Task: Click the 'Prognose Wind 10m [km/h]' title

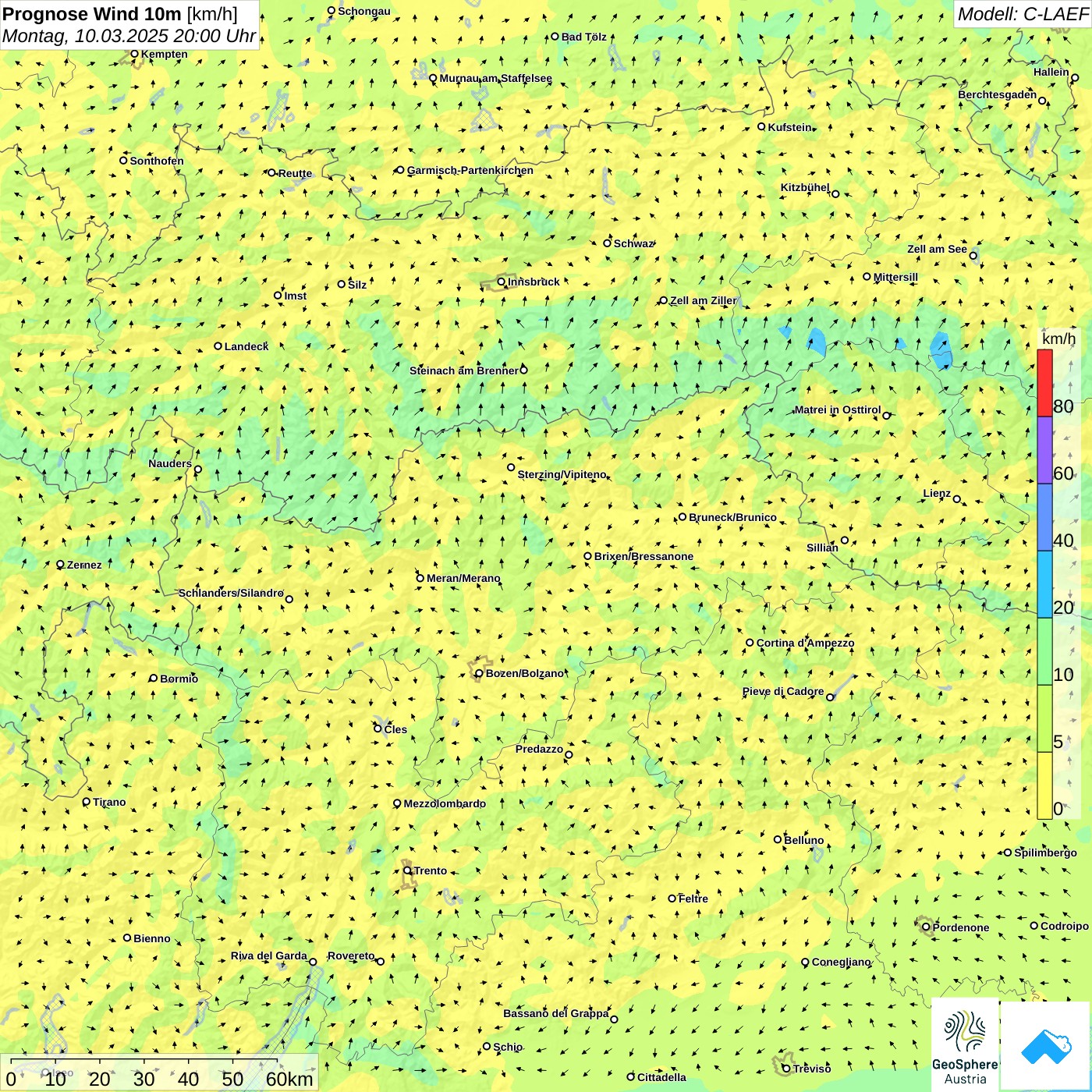Action: click(x=120, y=14)
